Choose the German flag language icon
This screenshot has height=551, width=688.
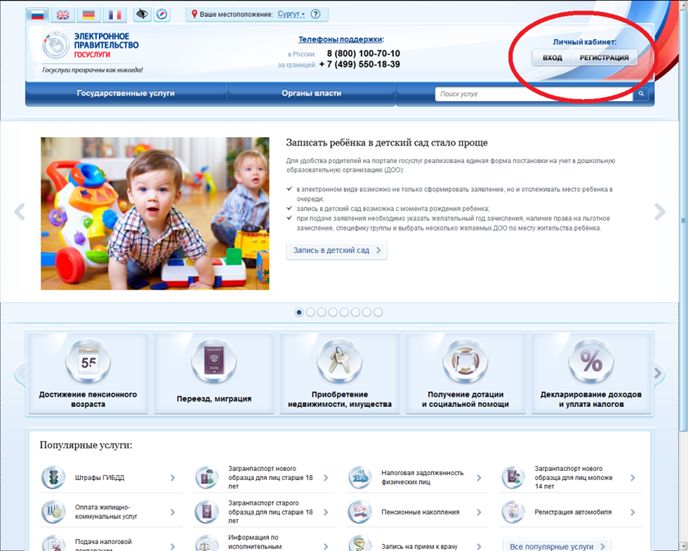[89, 15]
